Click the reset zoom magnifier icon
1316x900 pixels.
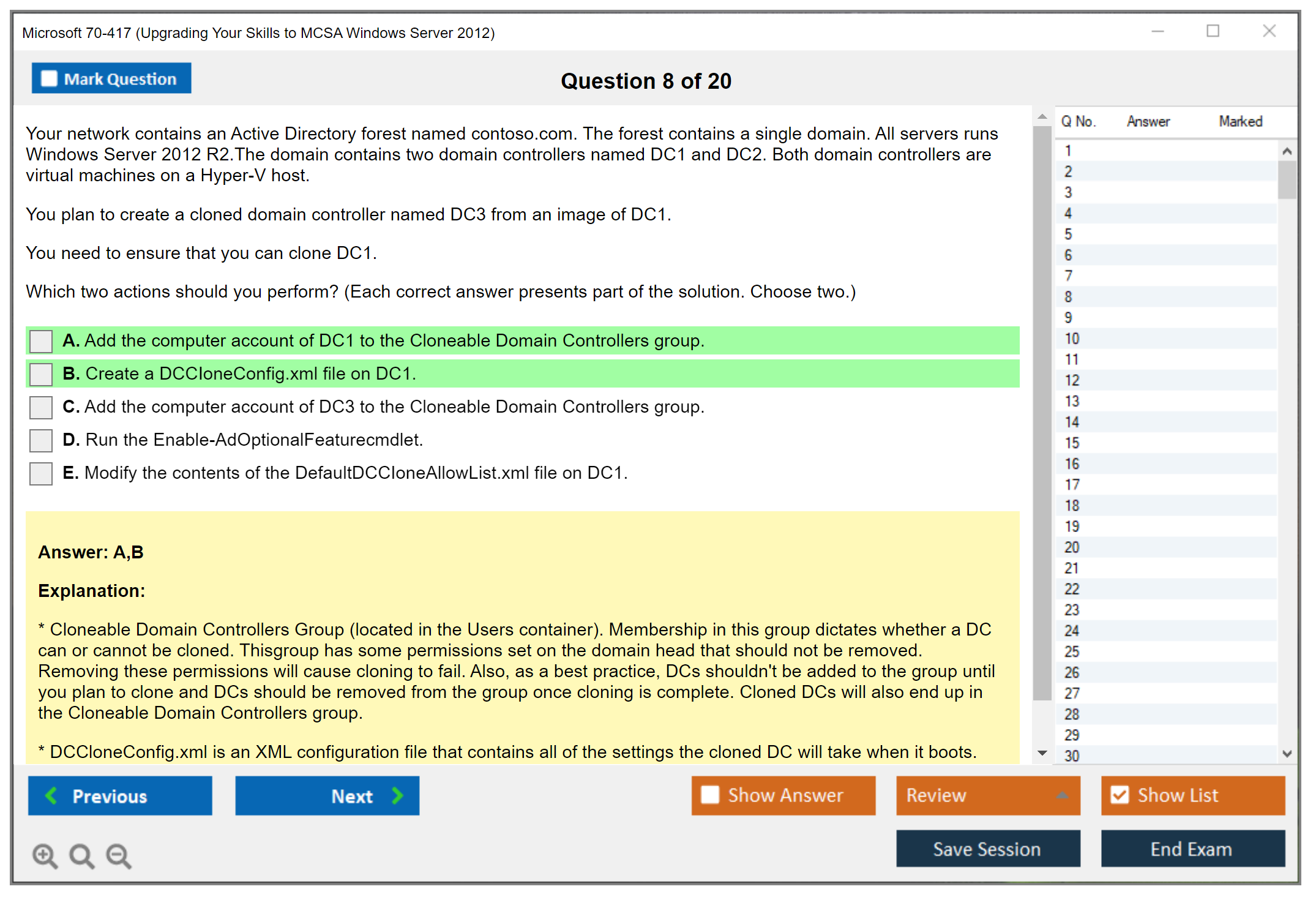81,855
